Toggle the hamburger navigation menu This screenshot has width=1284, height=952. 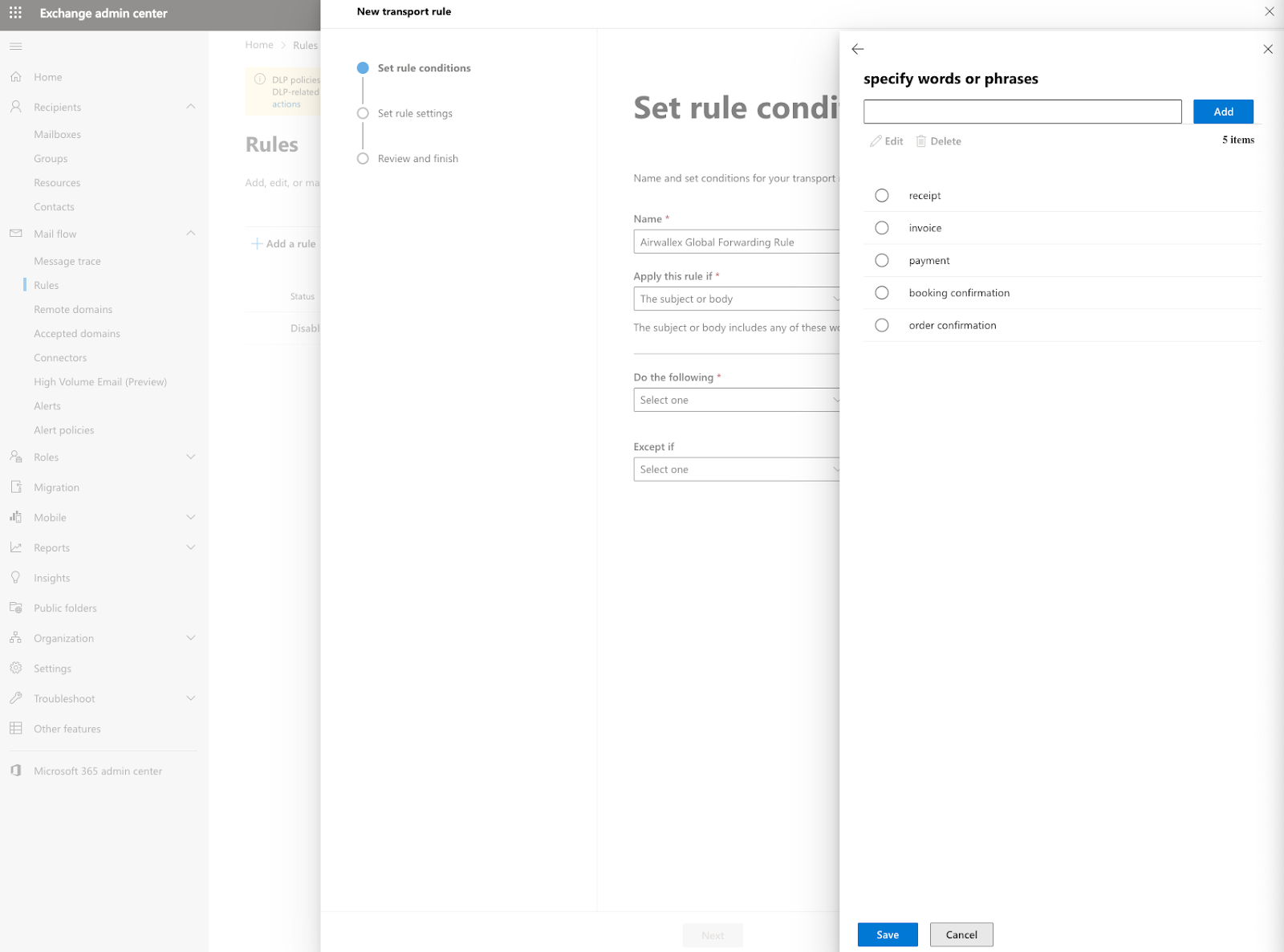15,47
